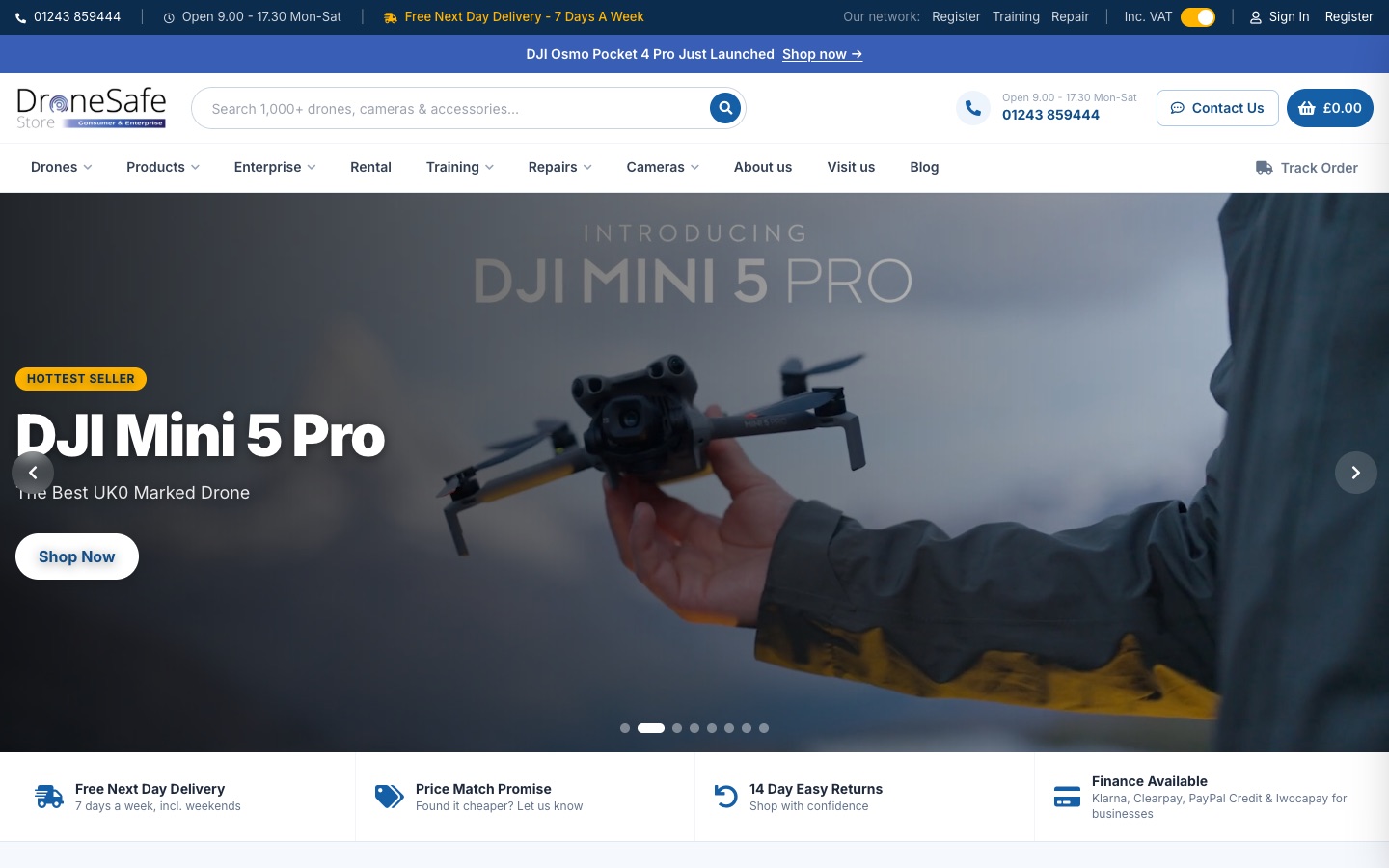Click the Finance Available card icon

pyautogui.click(x=1067, y=797)
